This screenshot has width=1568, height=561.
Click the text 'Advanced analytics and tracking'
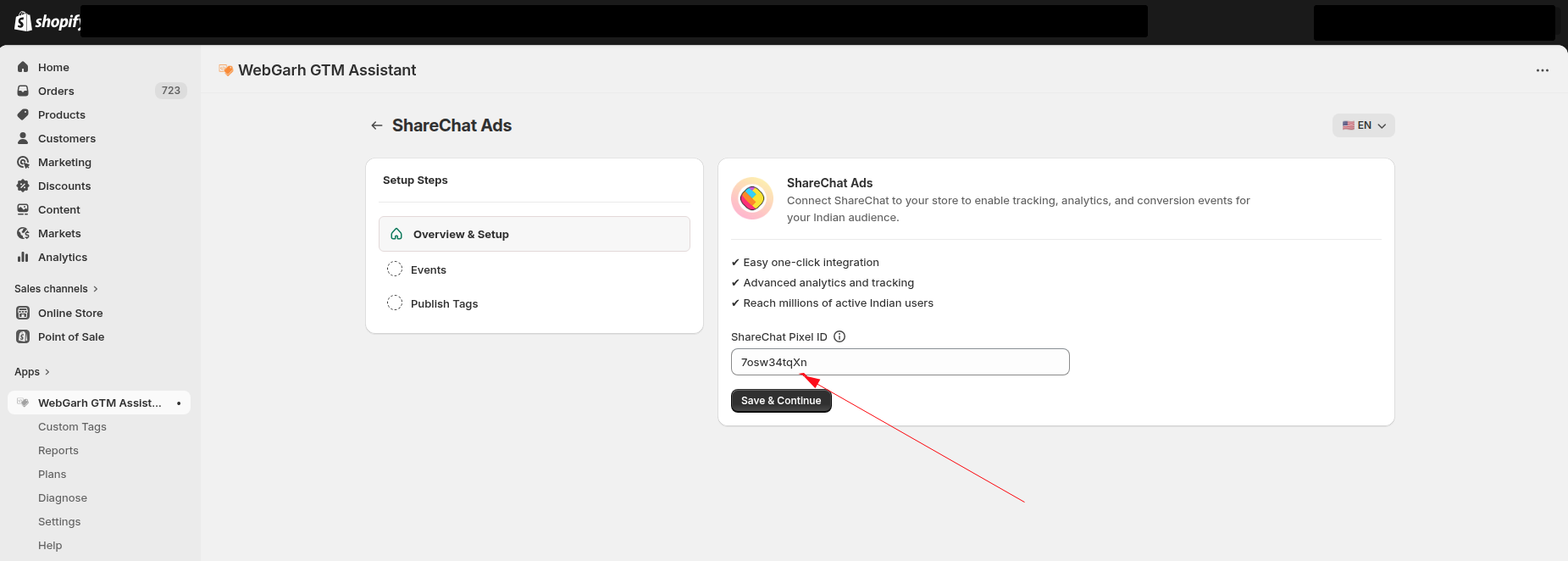(x=828, y=283)
